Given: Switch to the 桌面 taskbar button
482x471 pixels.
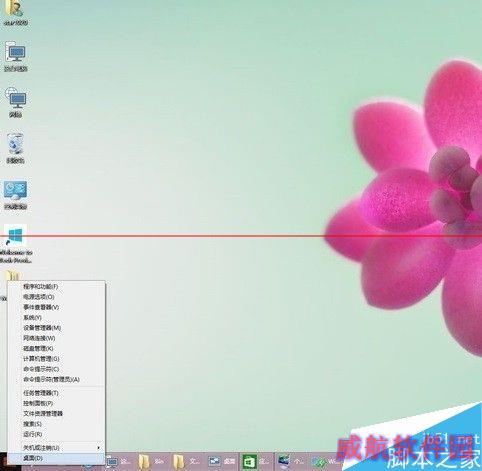Looking at the screenshot, I should pyautogui.click(x=221, y=462).
